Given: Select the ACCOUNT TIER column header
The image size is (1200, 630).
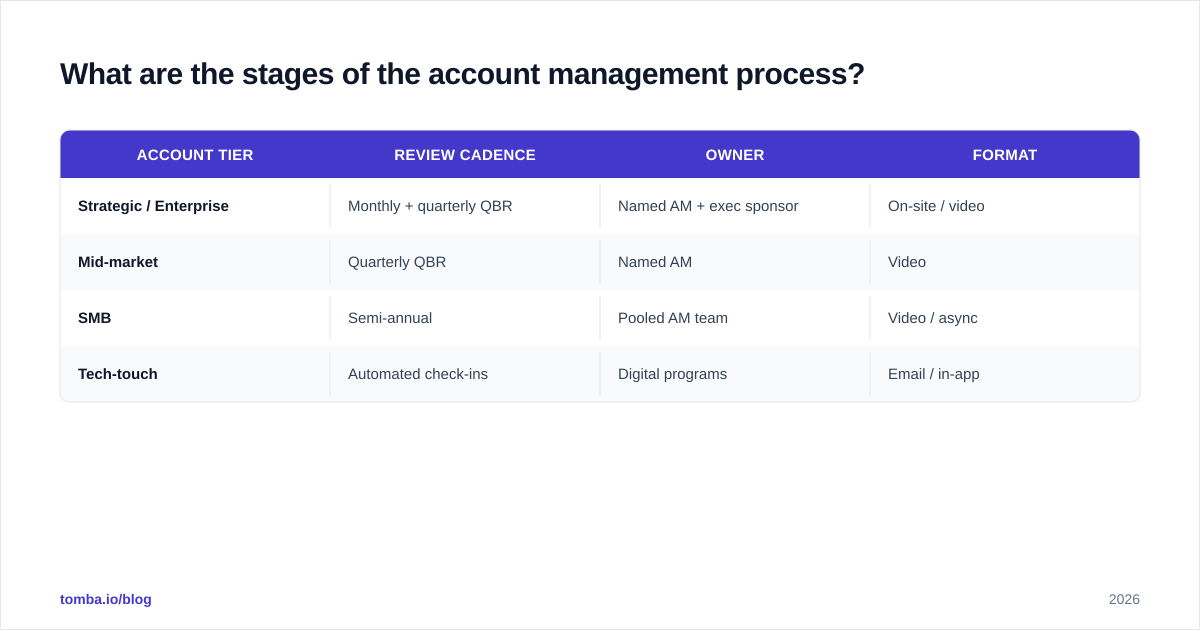Looking at the screenshot, I should click(195, 155).
